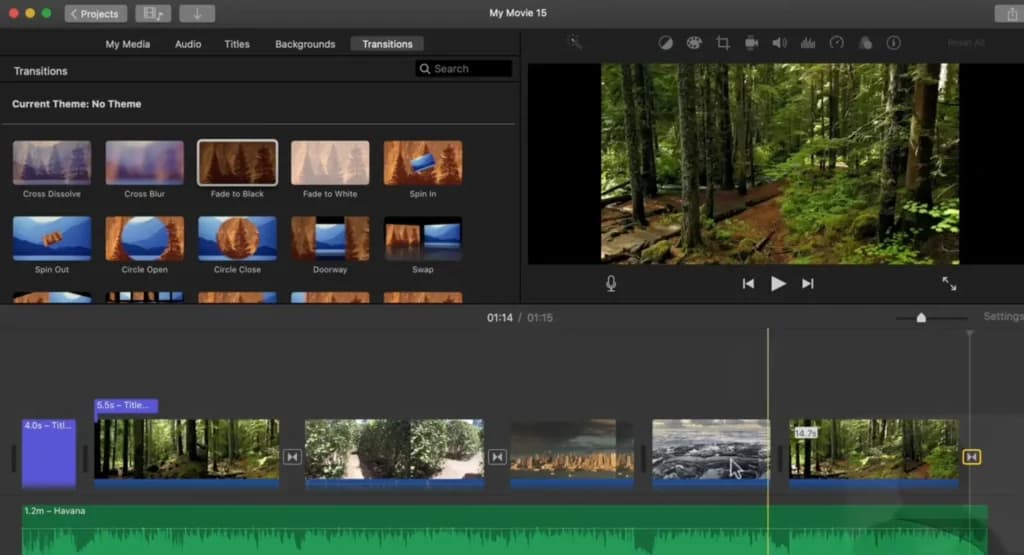
Task: Switch to Audio tab
Action: 188,44
